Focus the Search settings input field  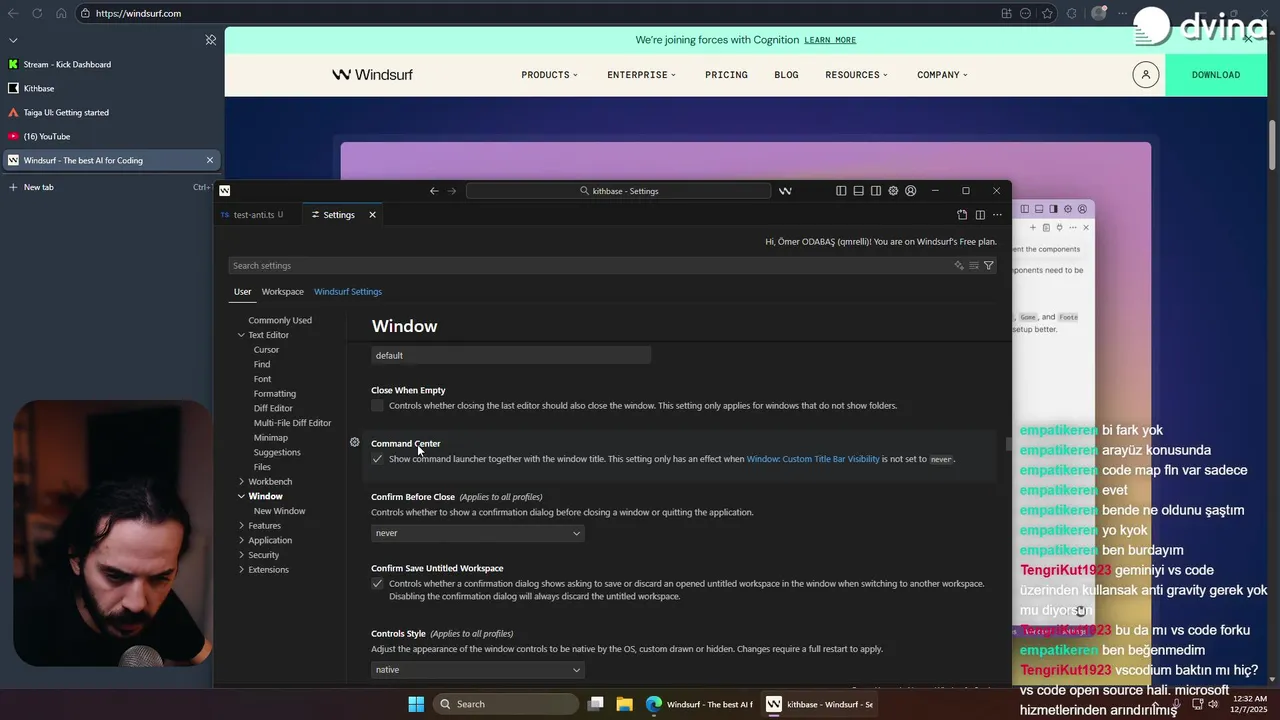tap(590, 265)
